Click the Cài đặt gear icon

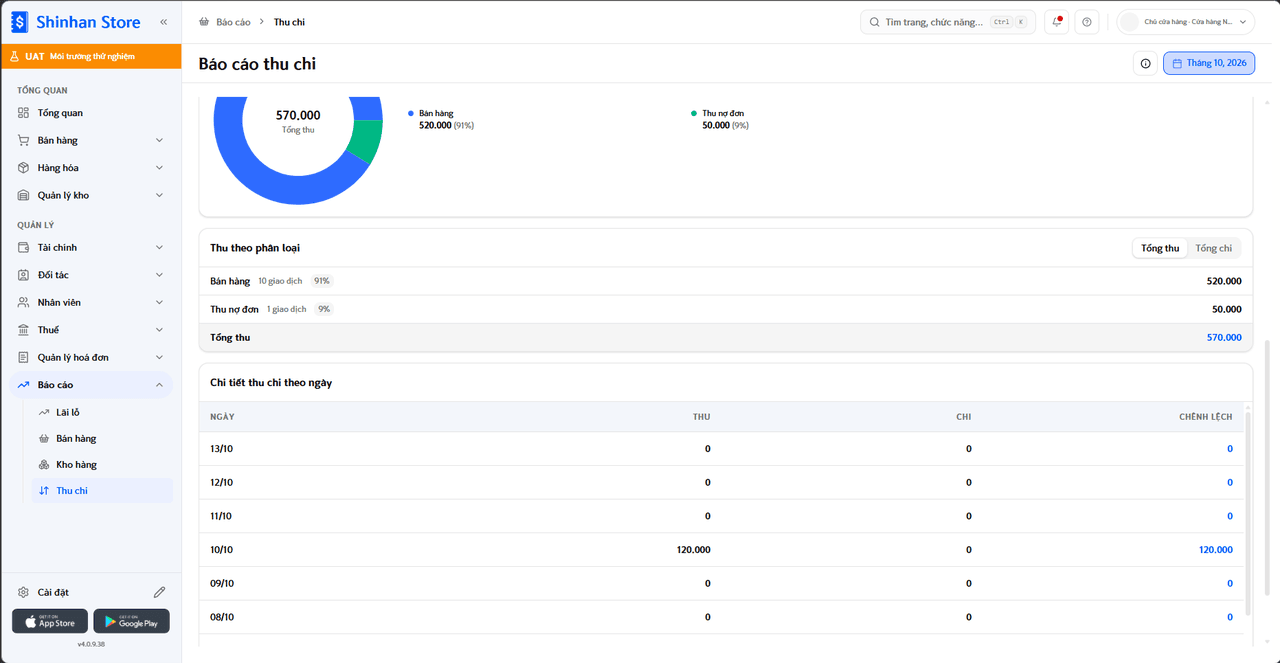(24, 592)
